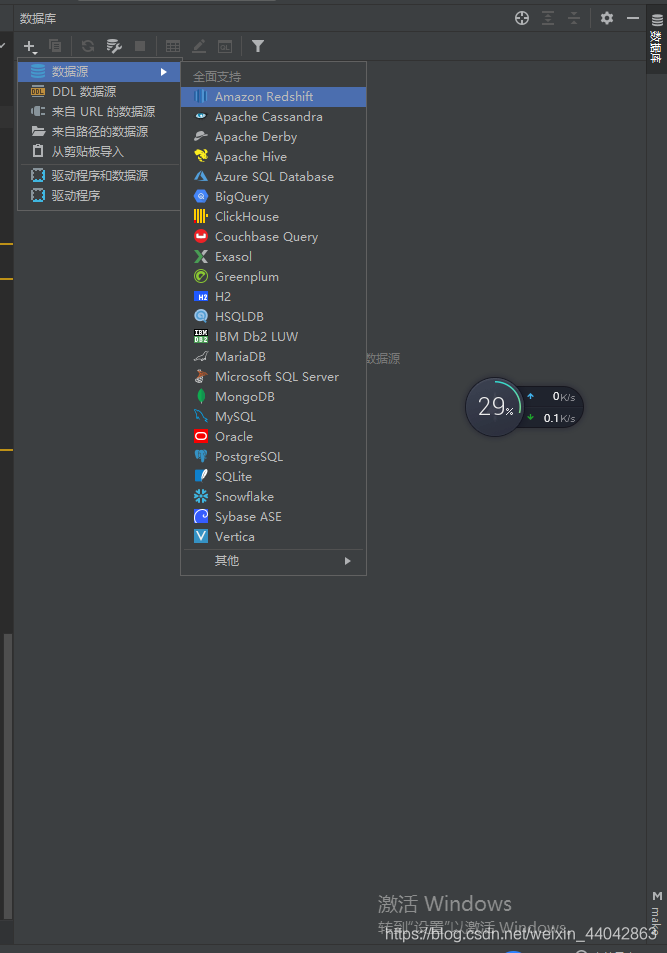Viewport: 667px width, 953px height.
Task: Click the network speed indicator 0.1K/s
Action: pos(552,418)
